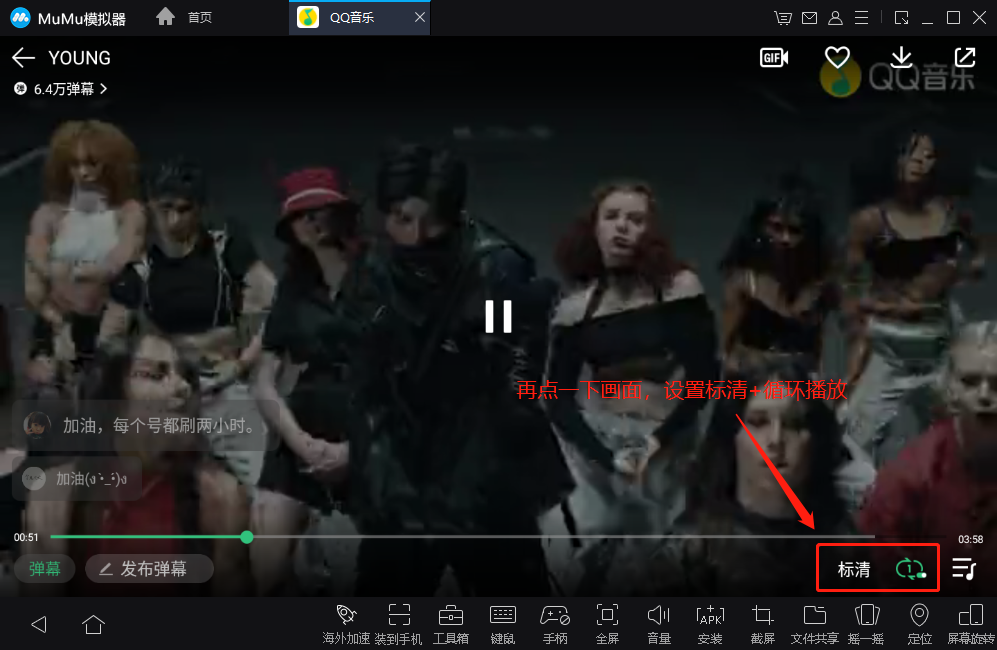Open the MuMu 工具箱 toolbox

click(451, 624)
